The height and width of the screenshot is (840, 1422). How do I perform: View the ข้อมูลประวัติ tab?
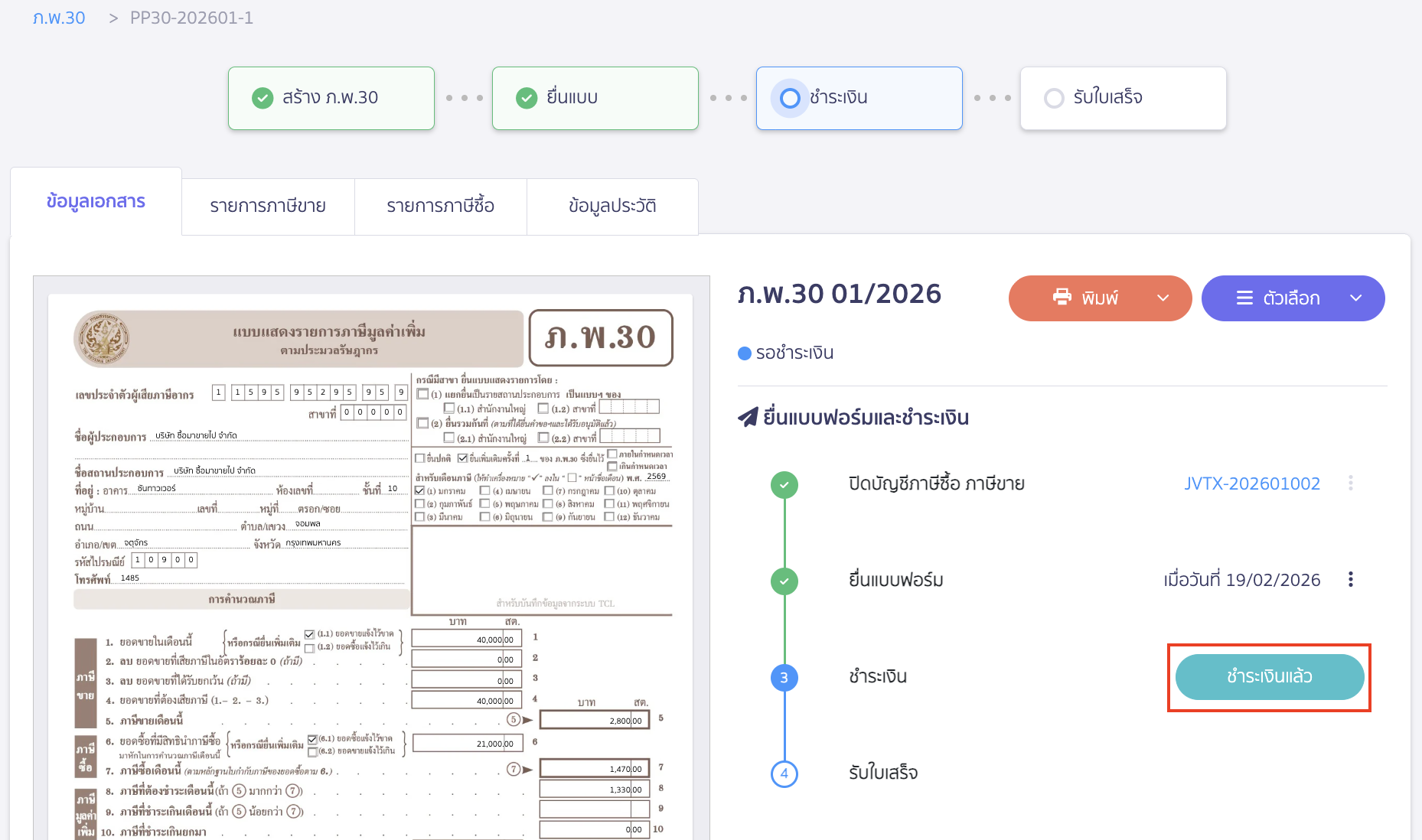point(612,206)
